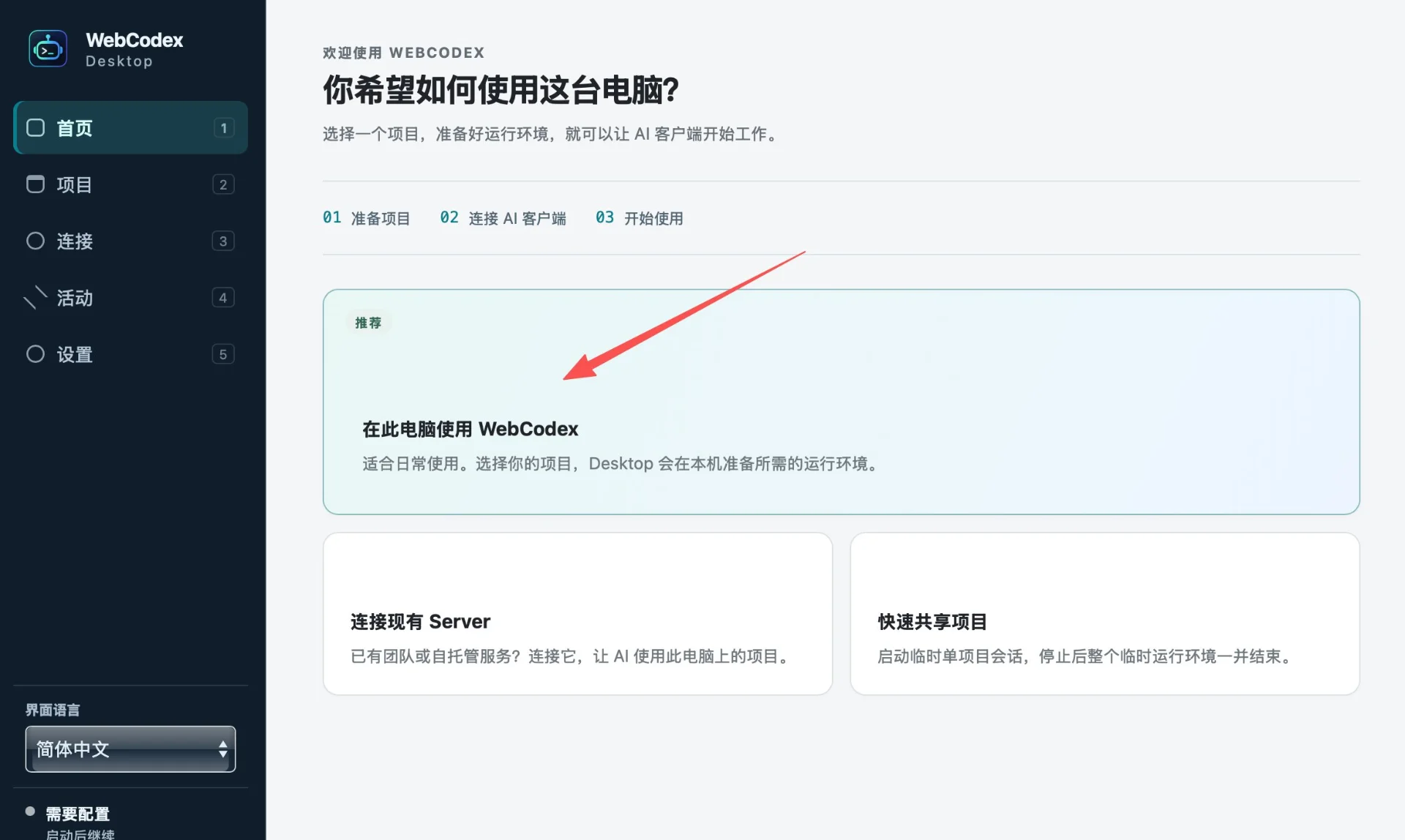
Task: Go to the 项目 section
Action: [x=131, y=184]
